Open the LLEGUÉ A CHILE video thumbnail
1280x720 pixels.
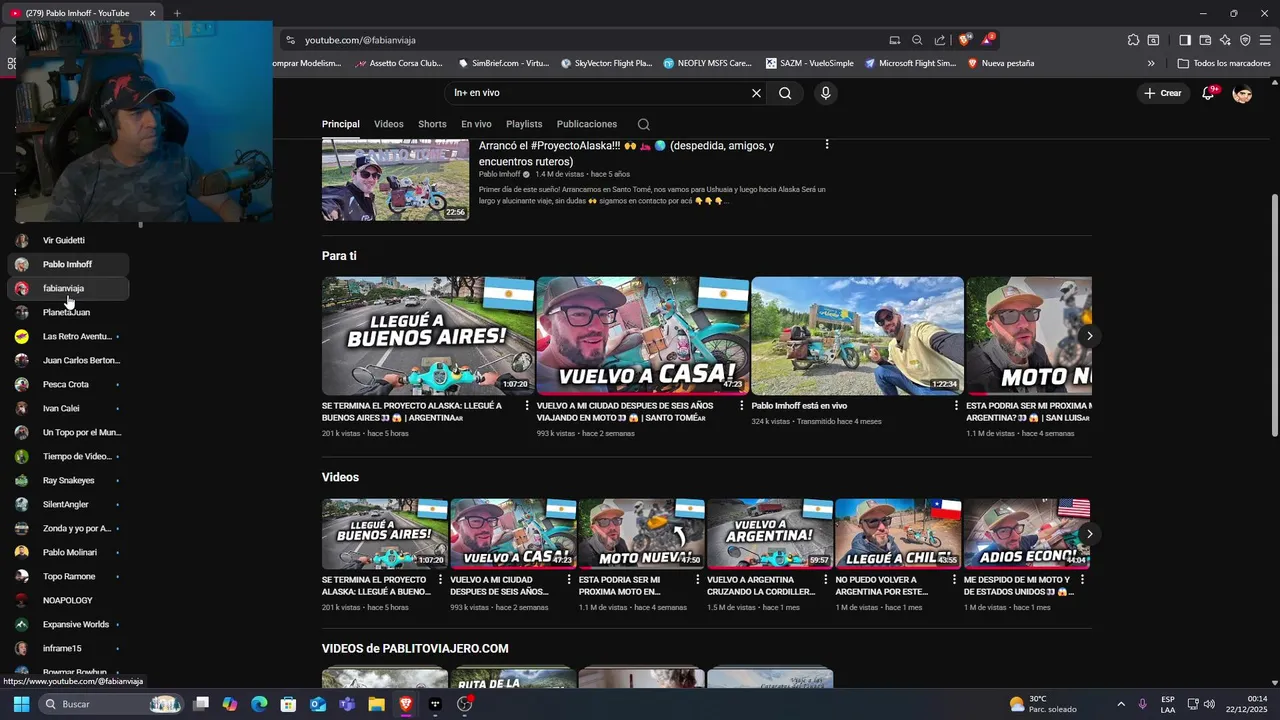click(x=898, y=534)
